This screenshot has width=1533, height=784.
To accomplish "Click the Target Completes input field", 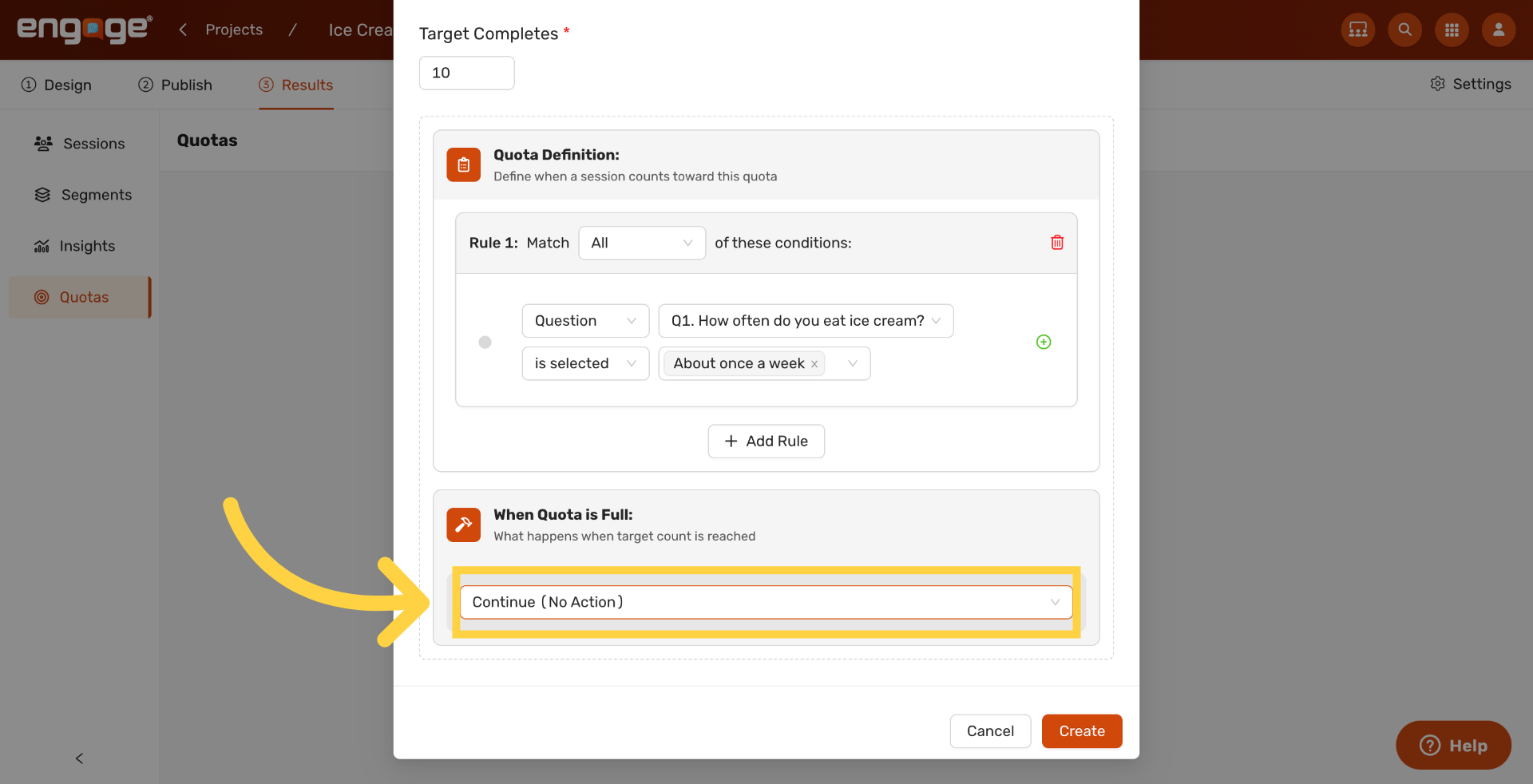I will coord(466,73).
